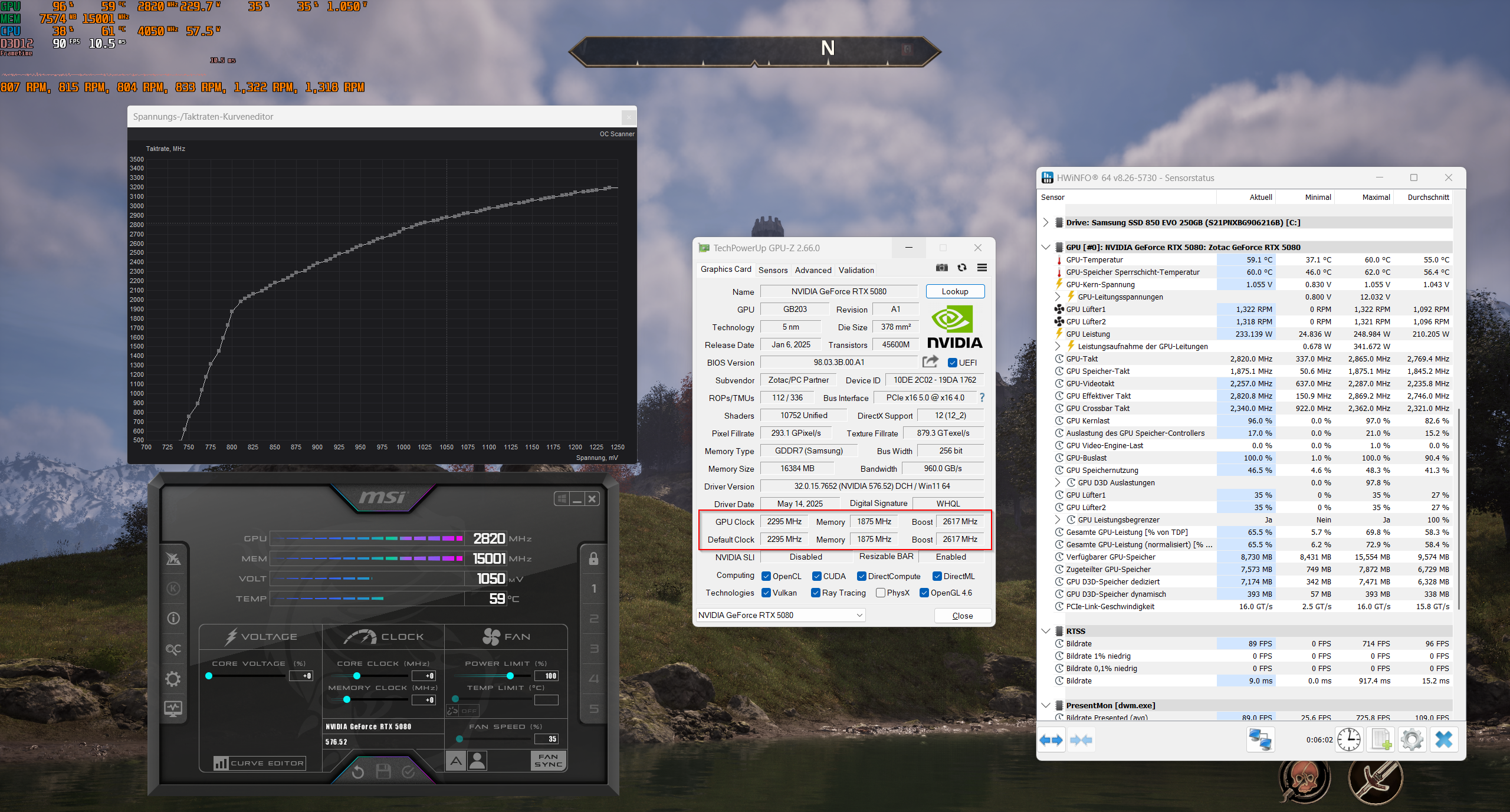
Task: Switch to the Sensors tab in GPU-Z
Action: [773, 270]
